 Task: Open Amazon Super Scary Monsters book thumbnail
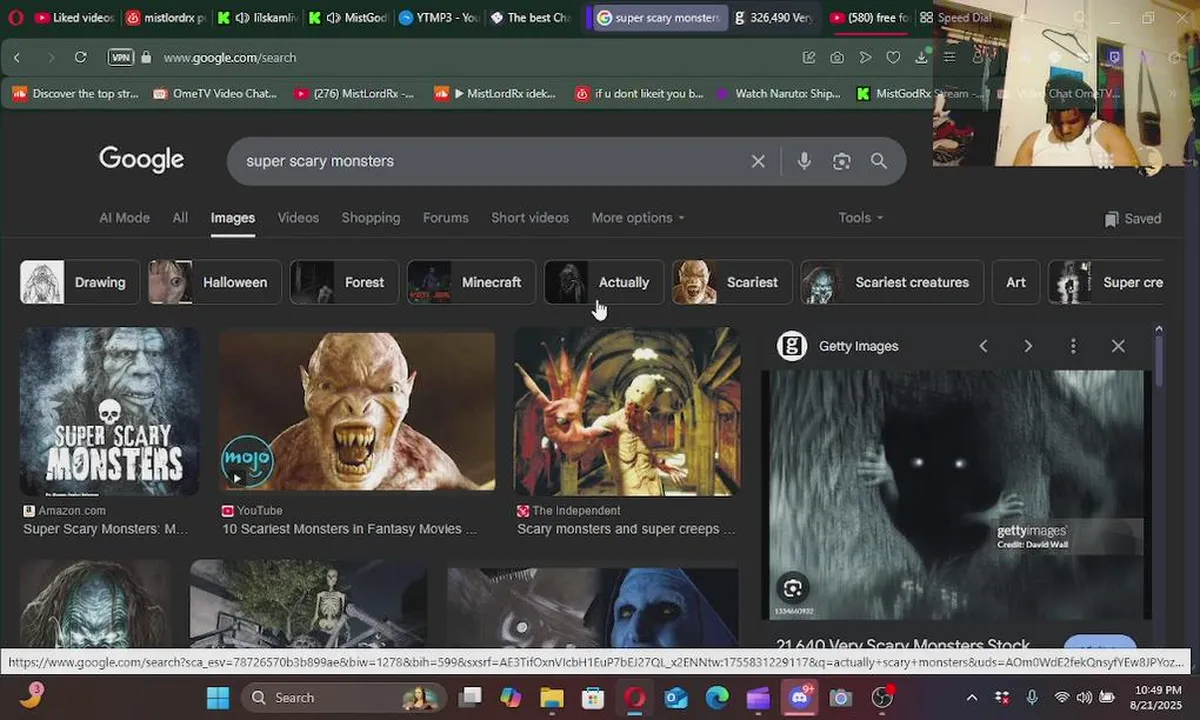click(x=109, y=411)
